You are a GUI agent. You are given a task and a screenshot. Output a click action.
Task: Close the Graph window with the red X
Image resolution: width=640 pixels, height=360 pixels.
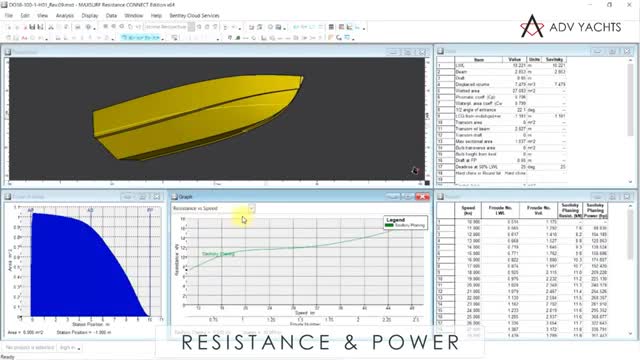click(422, 197)
